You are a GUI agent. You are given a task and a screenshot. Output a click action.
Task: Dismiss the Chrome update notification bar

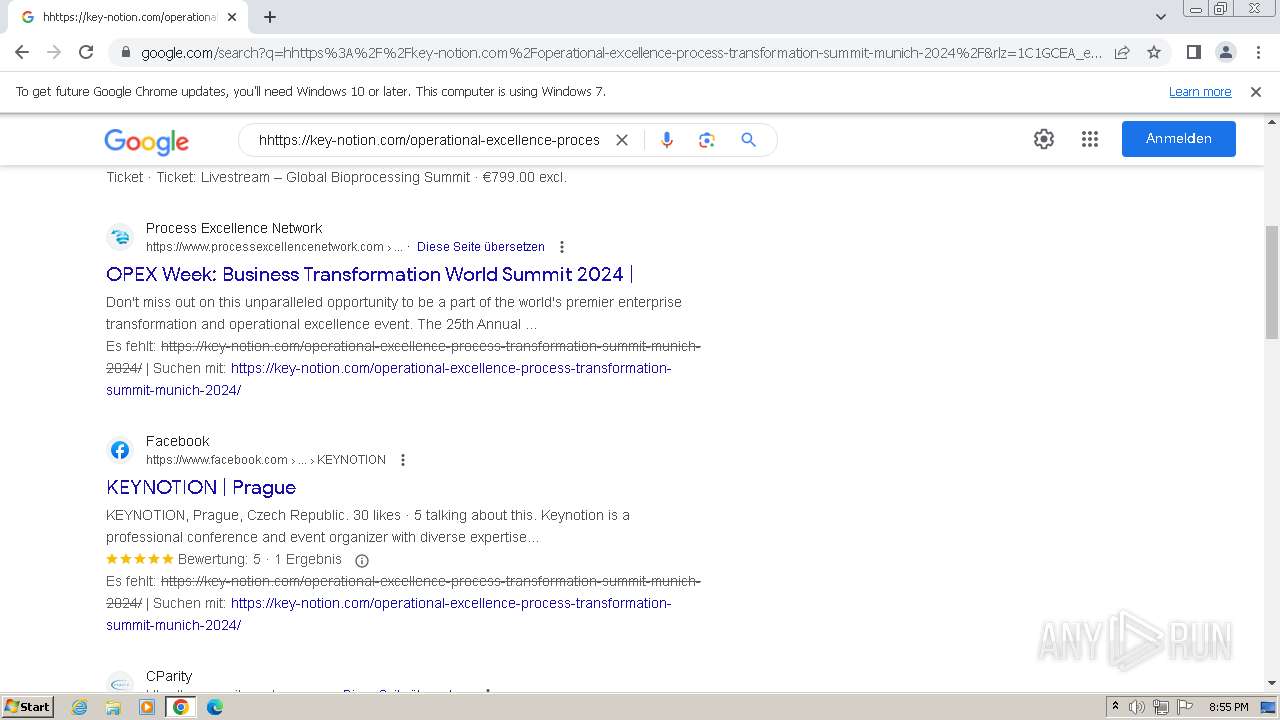click(x=1256, y=92)
